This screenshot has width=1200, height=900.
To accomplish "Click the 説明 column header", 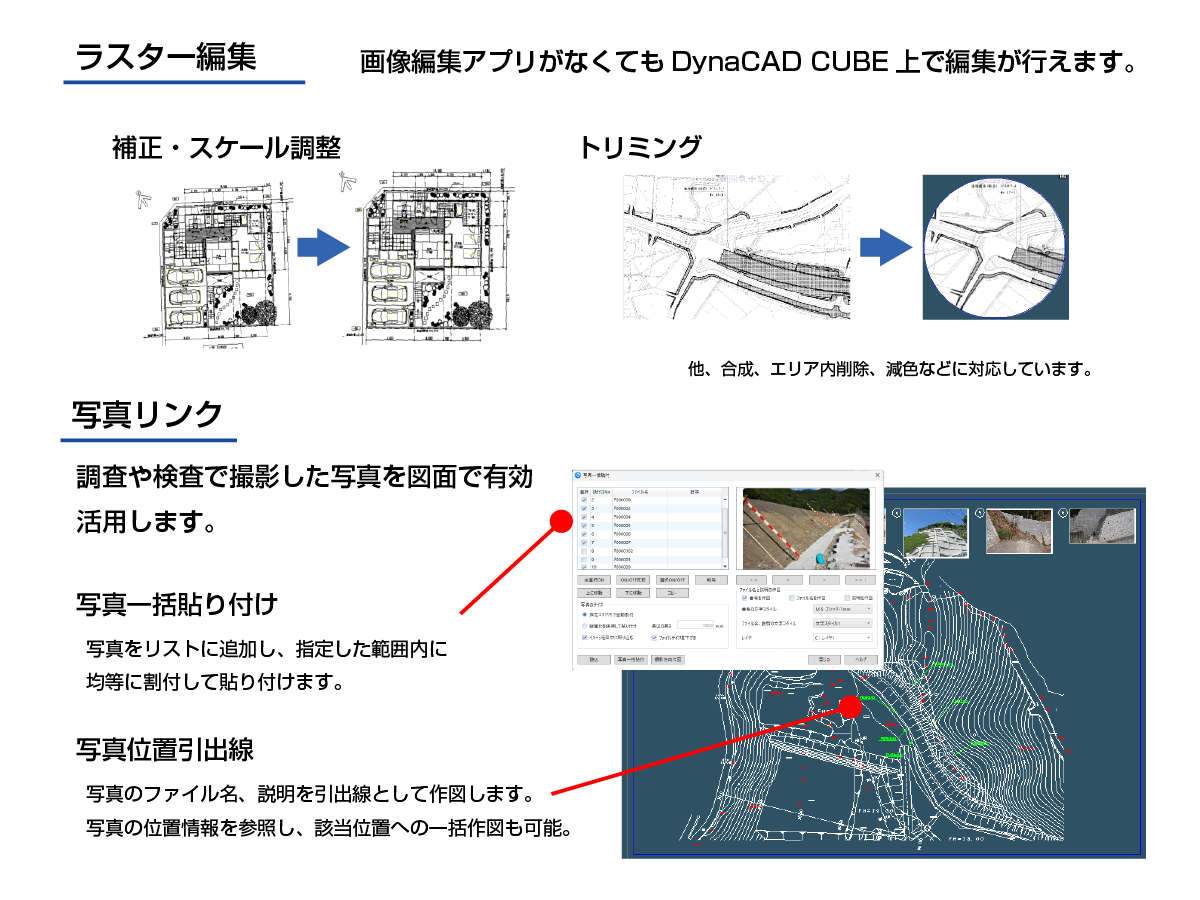I will click(692, 492).
